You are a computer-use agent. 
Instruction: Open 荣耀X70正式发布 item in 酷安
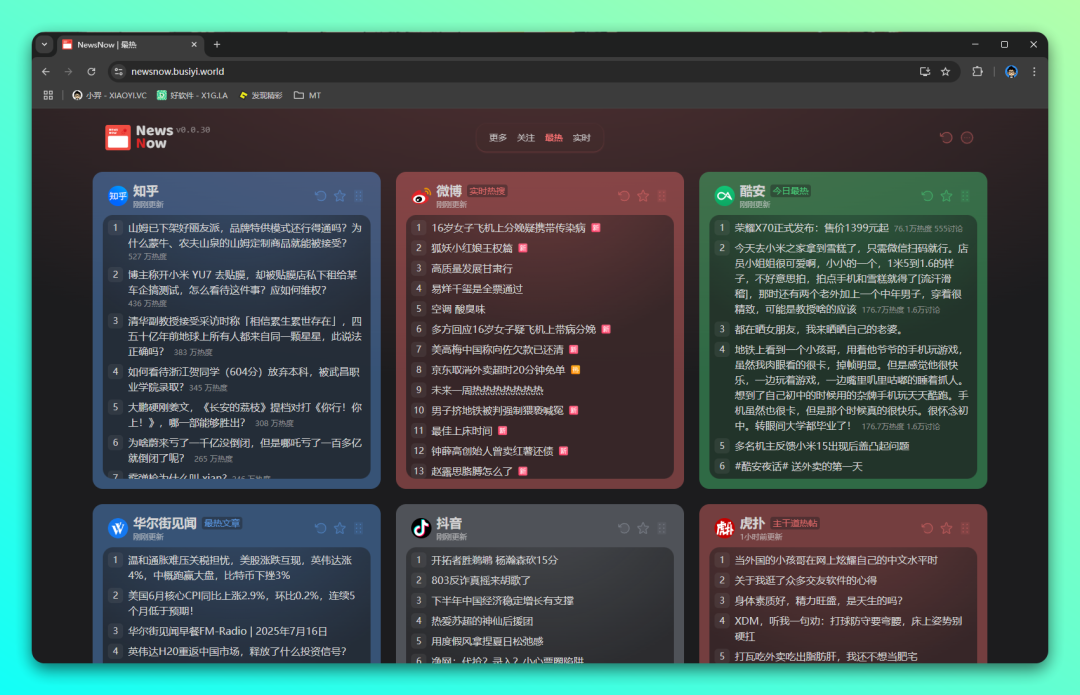811,228
